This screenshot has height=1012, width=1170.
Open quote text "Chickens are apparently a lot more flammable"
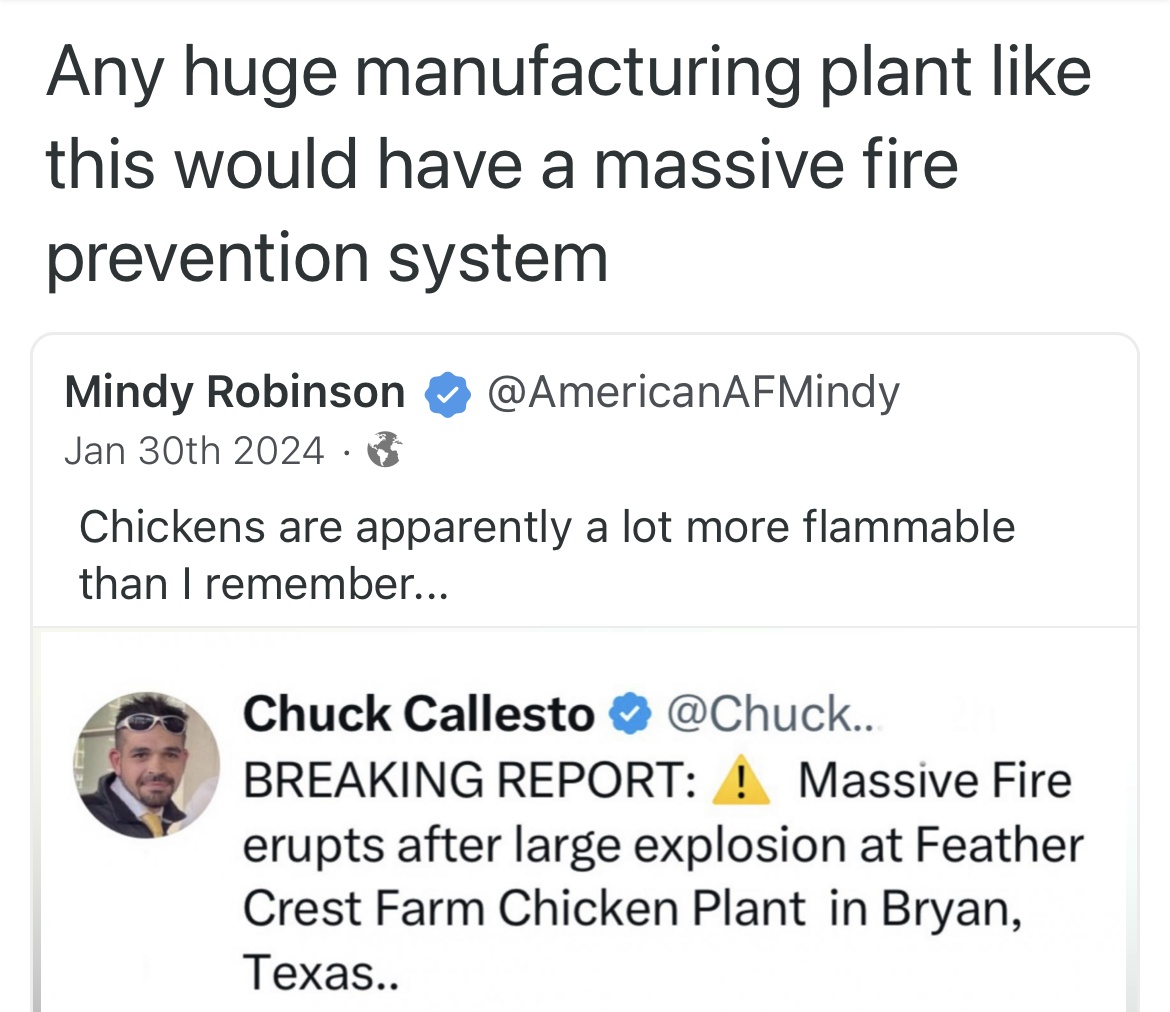tap(547, 527)
